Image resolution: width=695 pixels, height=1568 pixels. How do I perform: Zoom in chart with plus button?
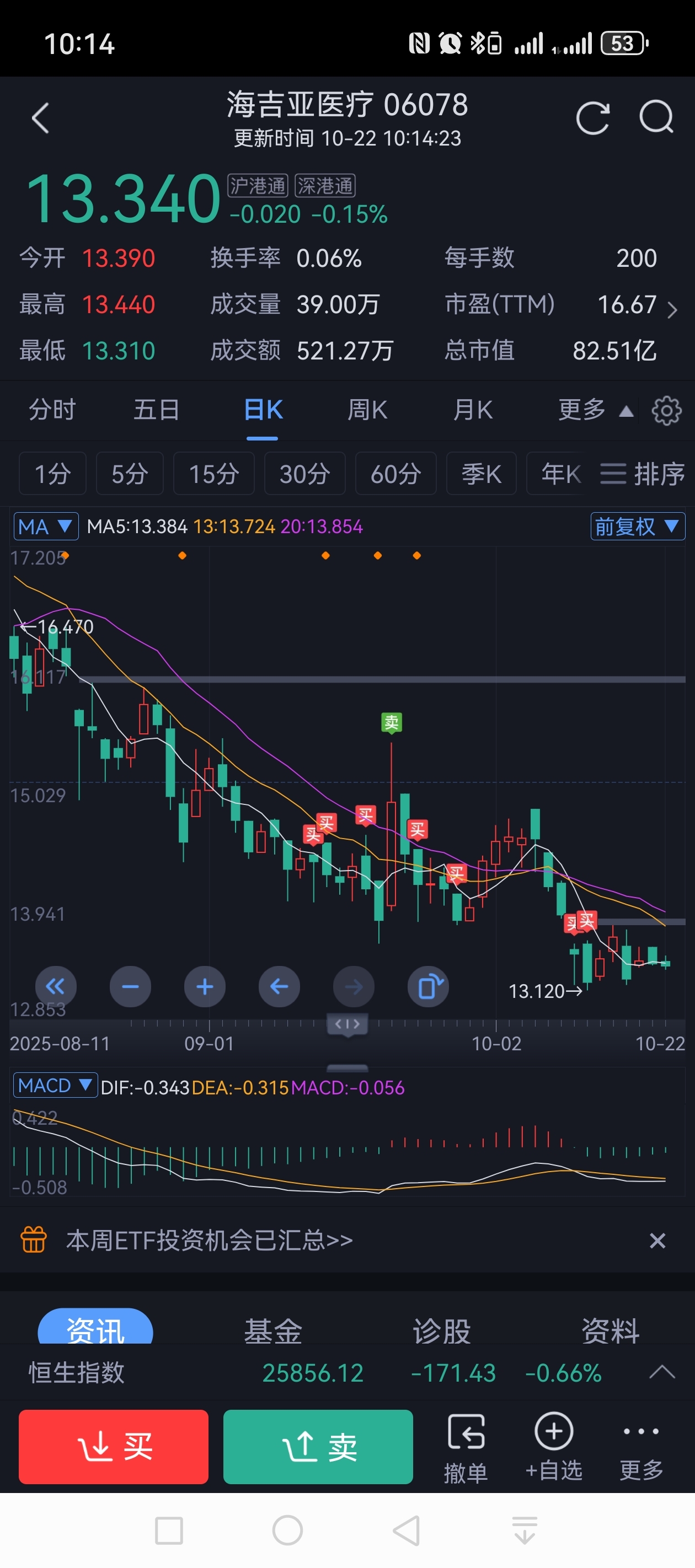pos(205,986)
